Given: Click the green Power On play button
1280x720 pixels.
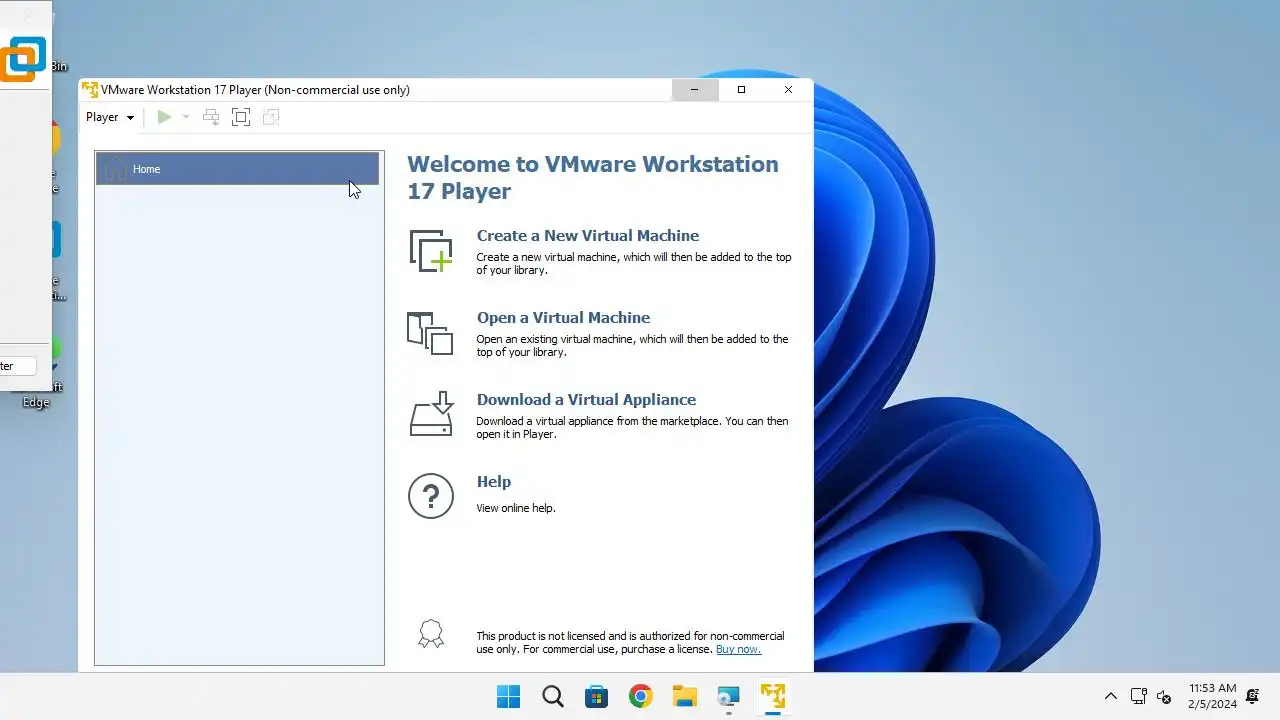Looking at the screenshot, I should coord(165,117).
